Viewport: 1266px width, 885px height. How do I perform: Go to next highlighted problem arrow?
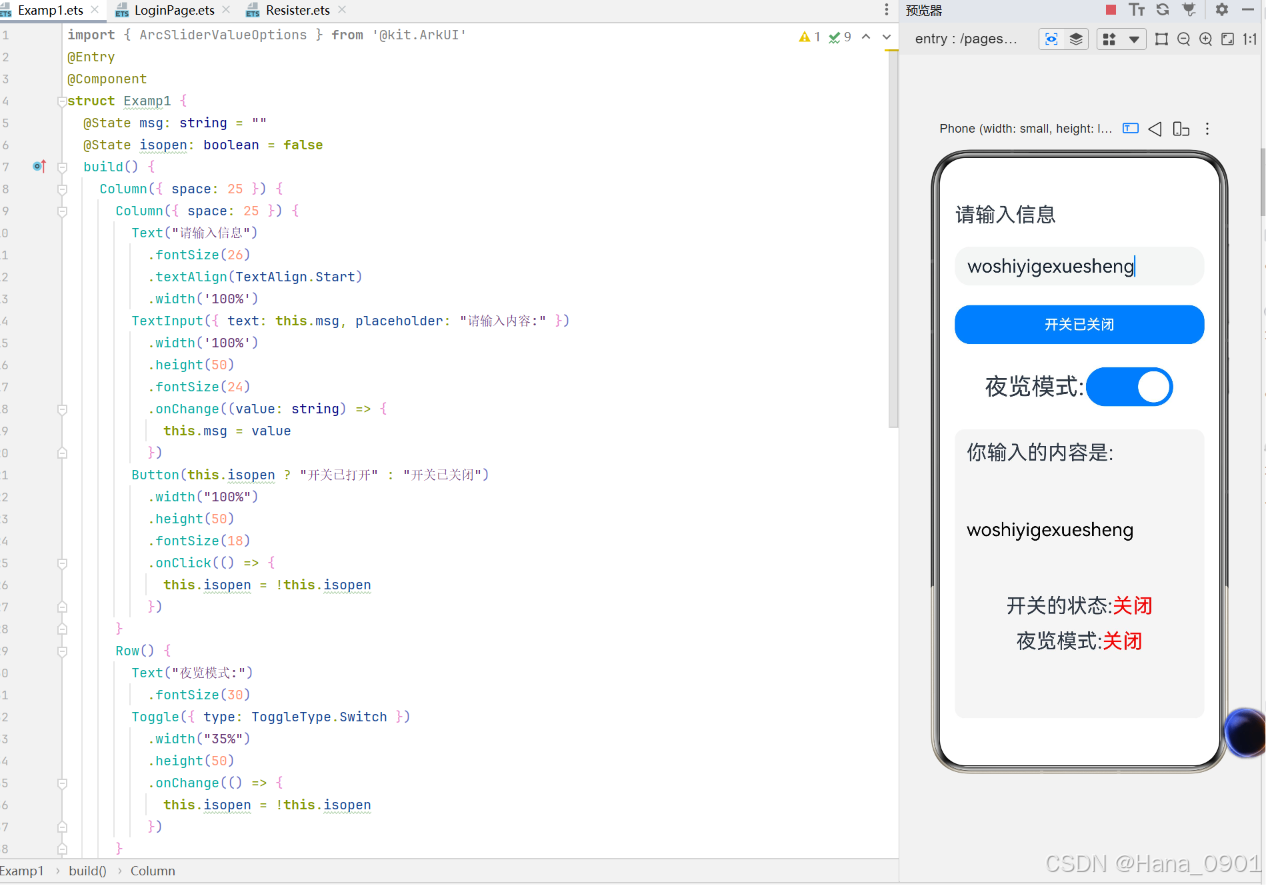tap(886, 37)
